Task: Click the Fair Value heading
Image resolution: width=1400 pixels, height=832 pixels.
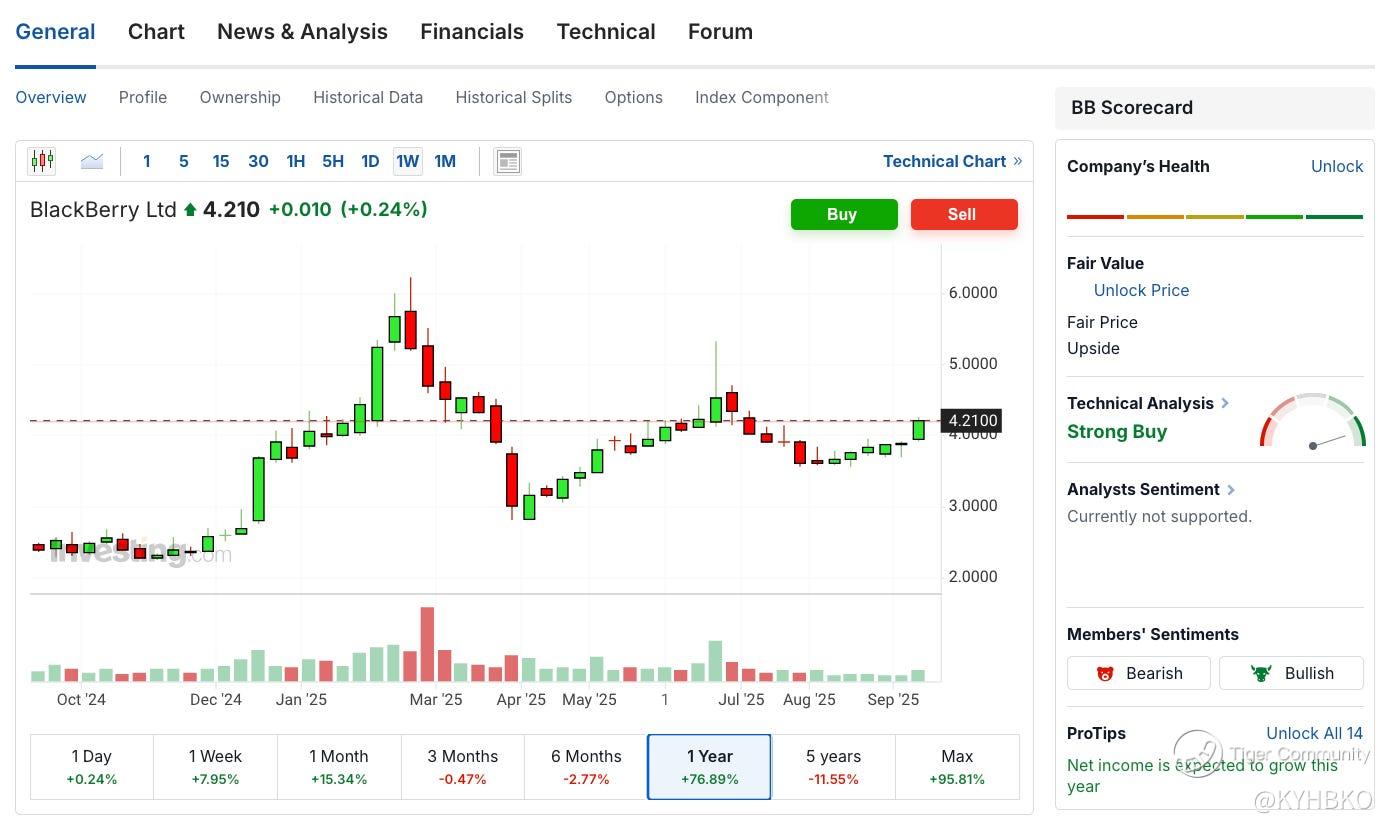Action: [1105, 263]
